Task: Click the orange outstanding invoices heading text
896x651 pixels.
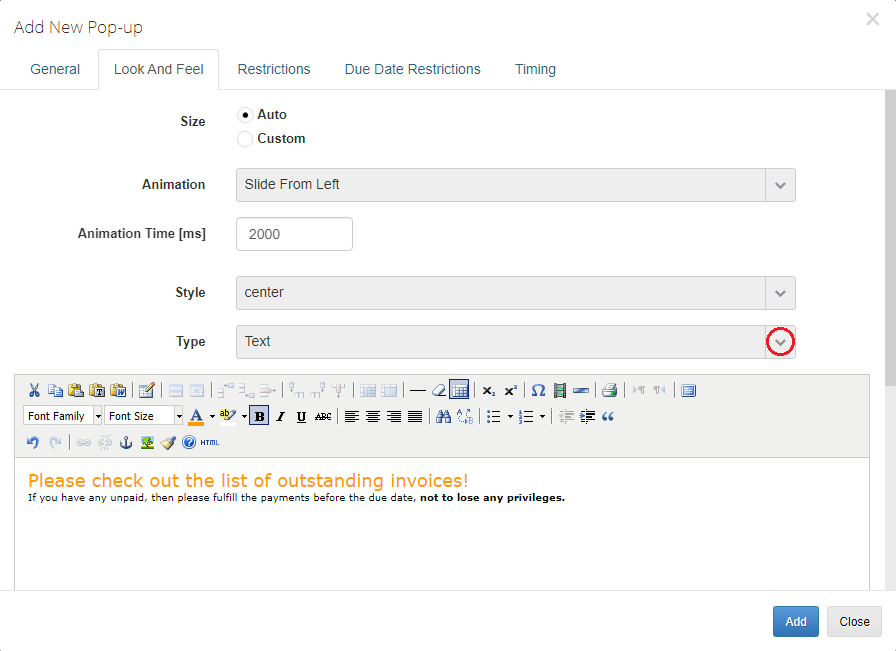Action: pos(248,481)
